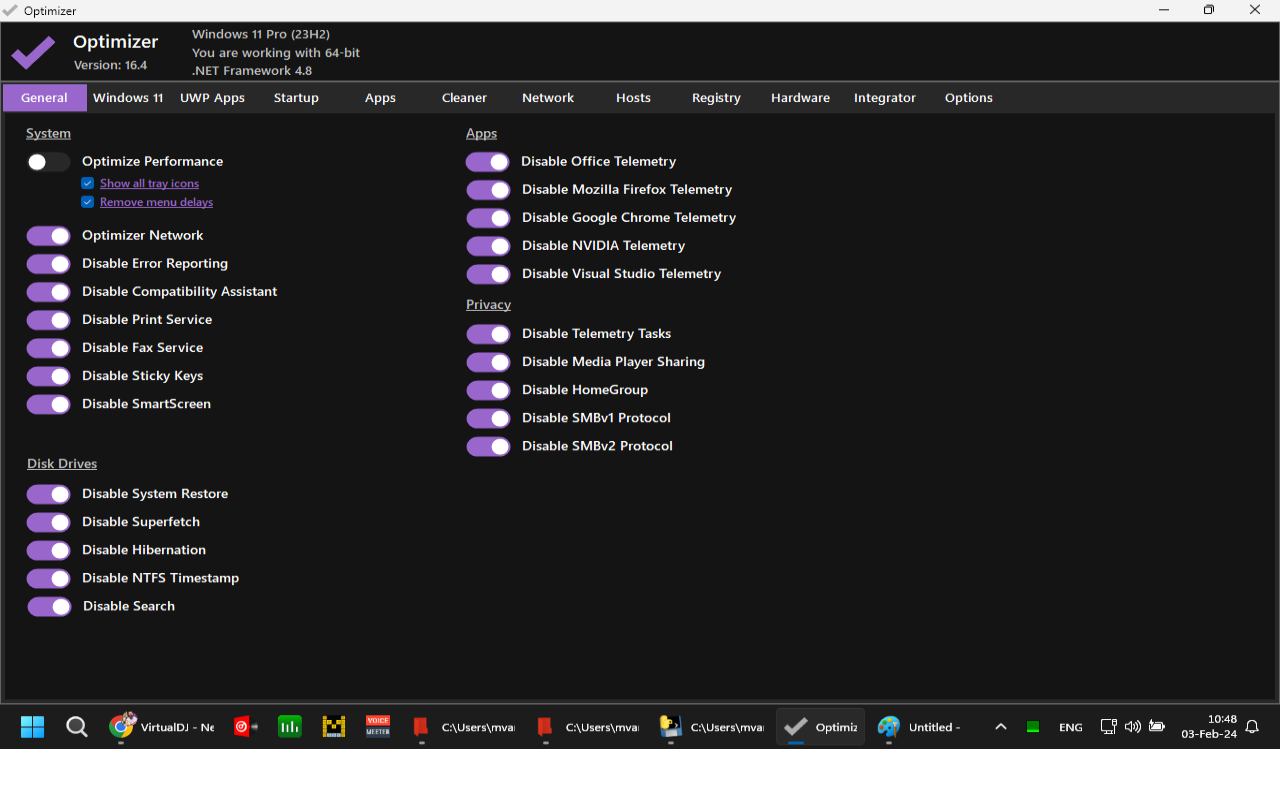Viewport: 1280px width, 800px height.
Task: Switch to Integrator tab
Action: 885,98
